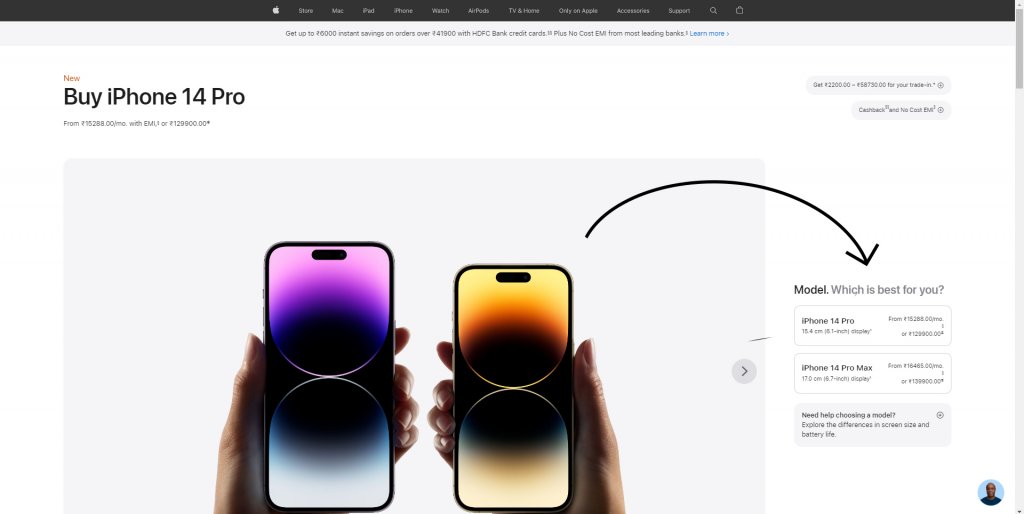The width and height of the screenshot is (1024, 514).
Task: Click the deep purple iPhone image
Action: click(x=329, y=376)
